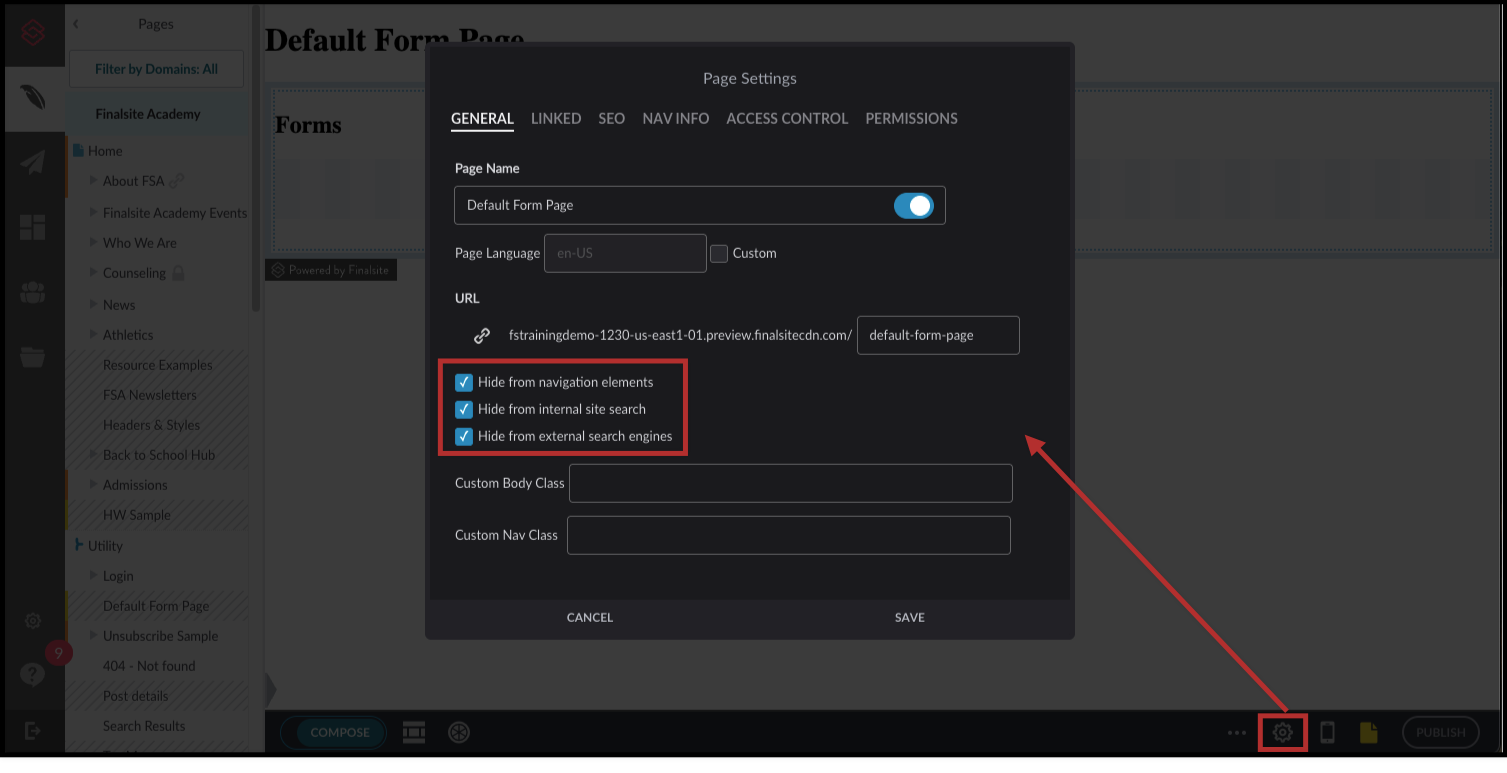Image resolution: width=1507 pixels, height=773 pixels.
Task: Click the link icon next to About FSA
Action: (x=177, y=181)
